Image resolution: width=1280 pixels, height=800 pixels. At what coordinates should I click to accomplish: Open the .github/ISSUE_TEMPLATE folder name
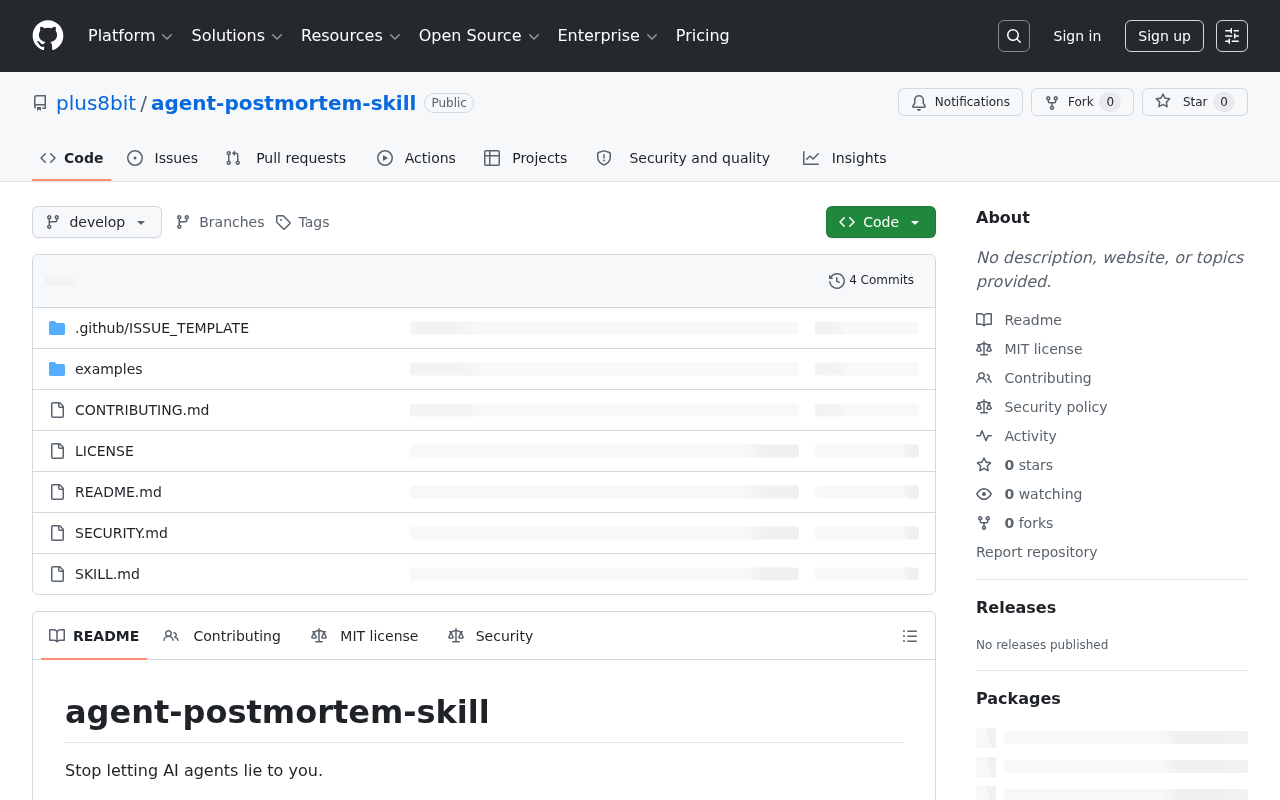click(162, 328)
